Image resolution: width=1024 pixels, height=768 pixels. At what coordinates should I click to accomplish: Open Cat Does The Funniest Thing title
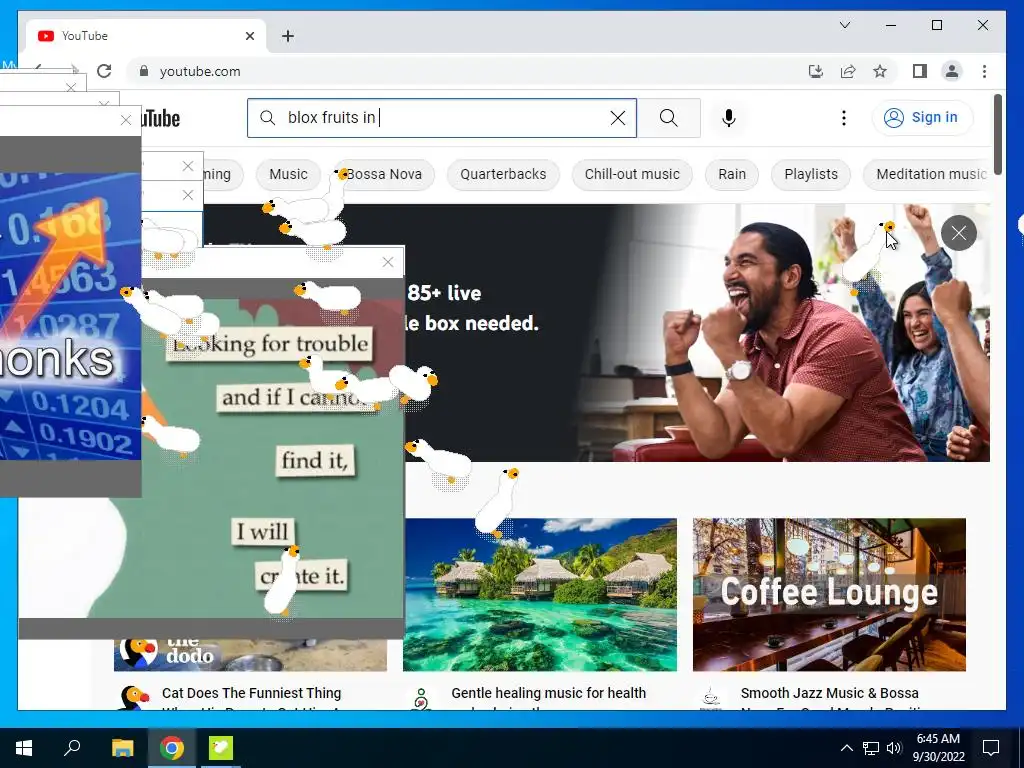pos(251,693)
